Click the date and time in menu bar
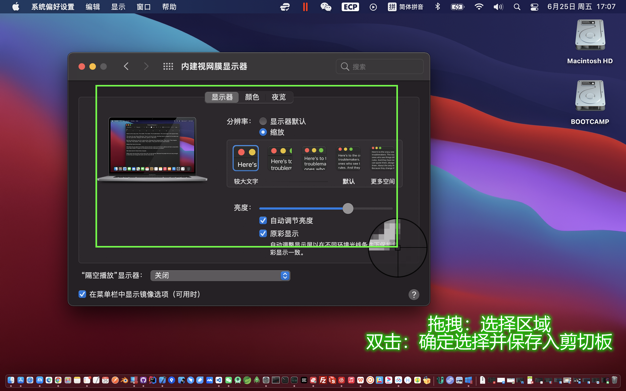 [581, 7]
